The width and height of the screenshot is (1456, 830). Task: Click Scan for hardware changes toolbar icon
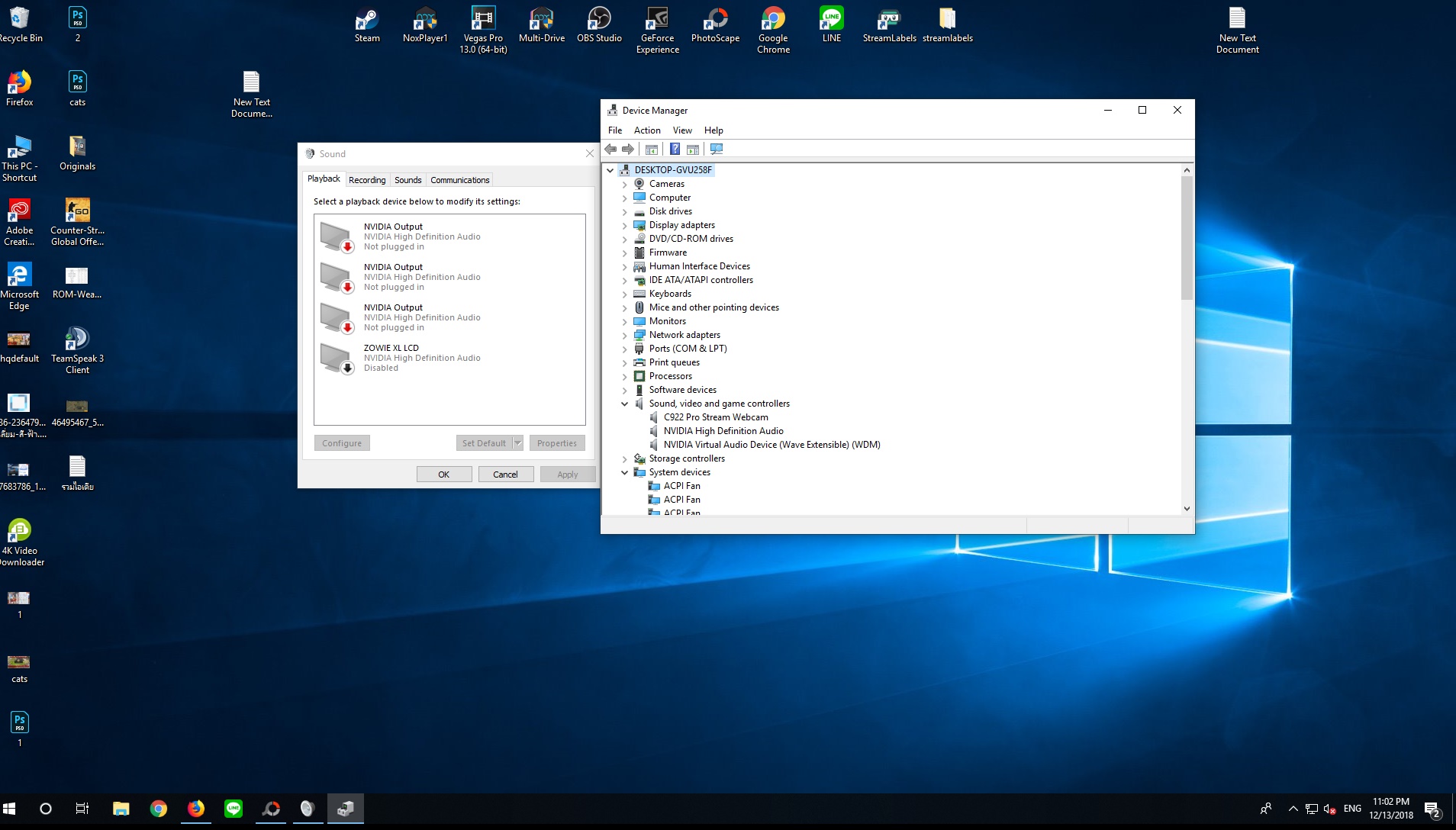(x=717, y=150)
